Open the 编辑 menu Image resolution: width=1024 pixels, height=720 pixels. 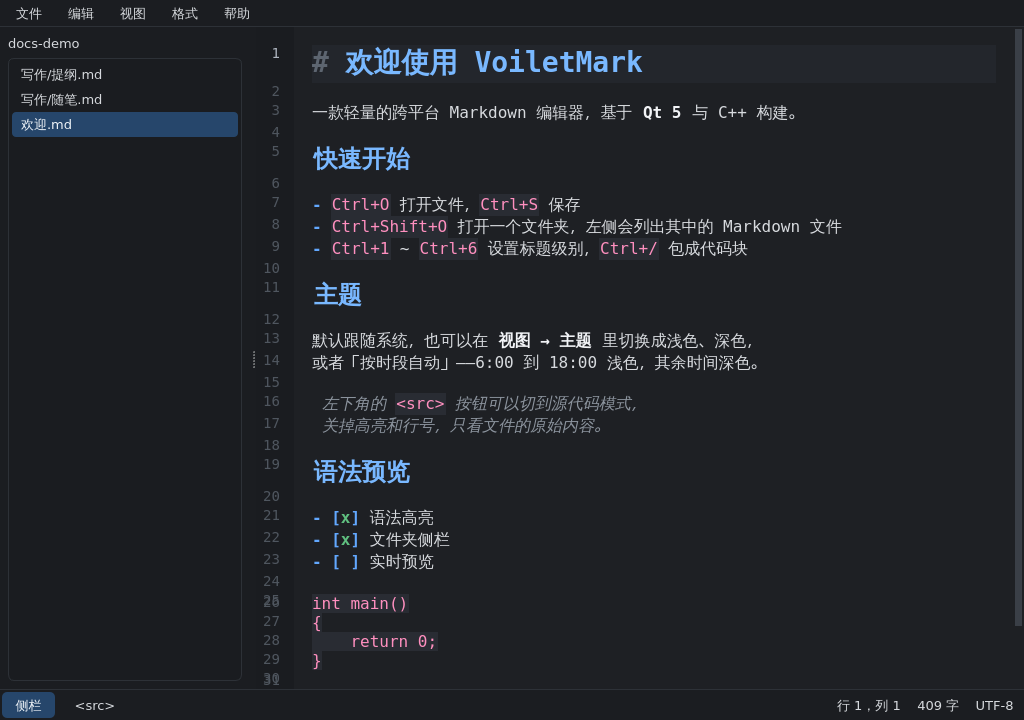[81, 14]
